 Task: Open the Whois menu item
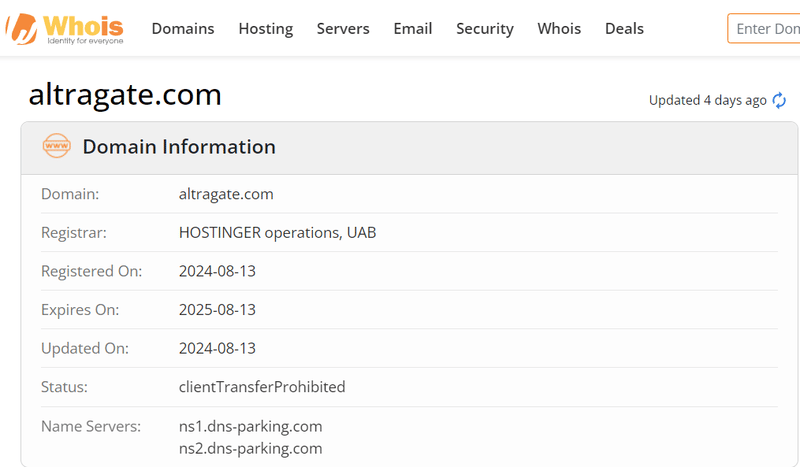click(559, 29)
